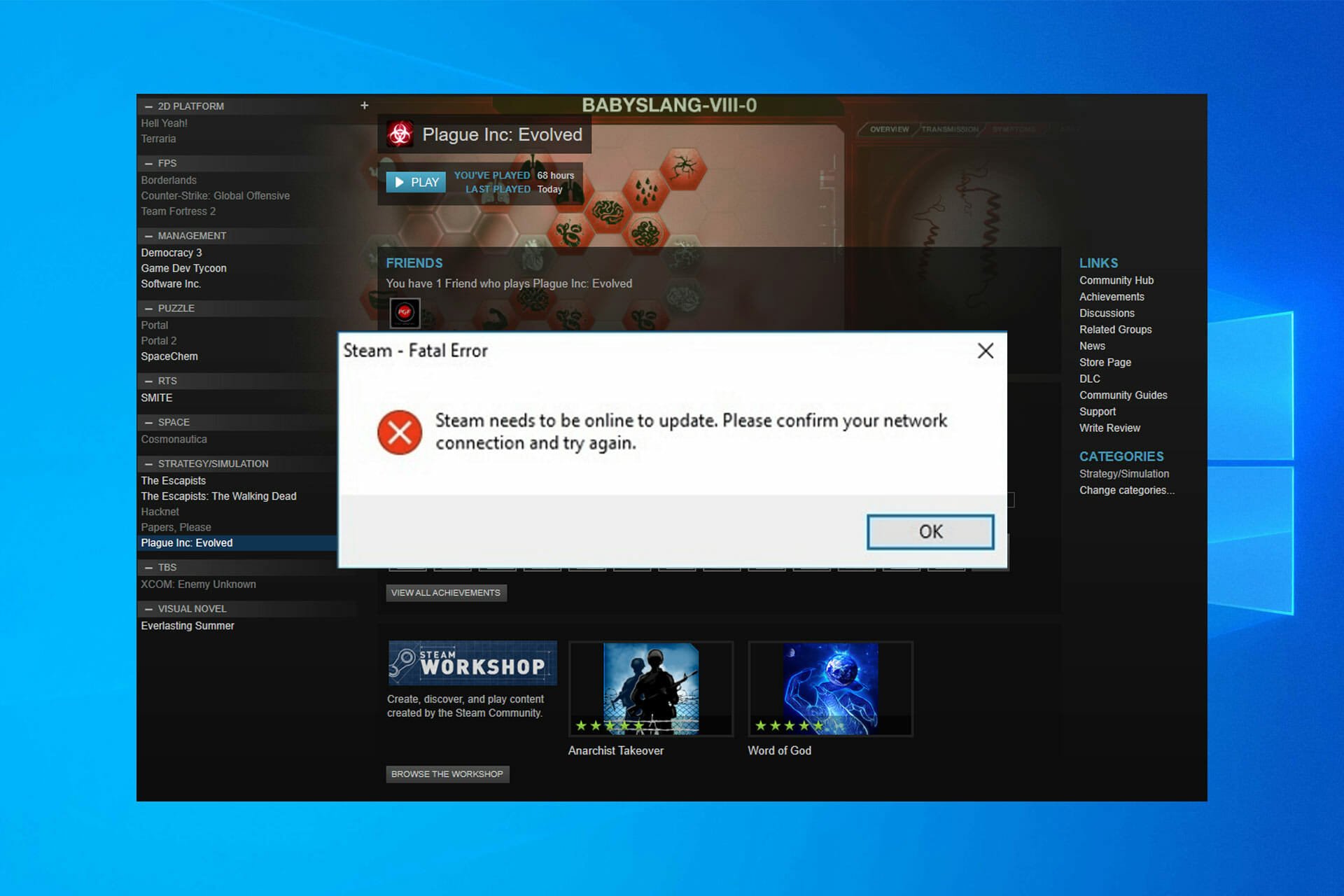Click the plus icon to add category
Viewport: 1344px width, 896px height.
point(364,106)
